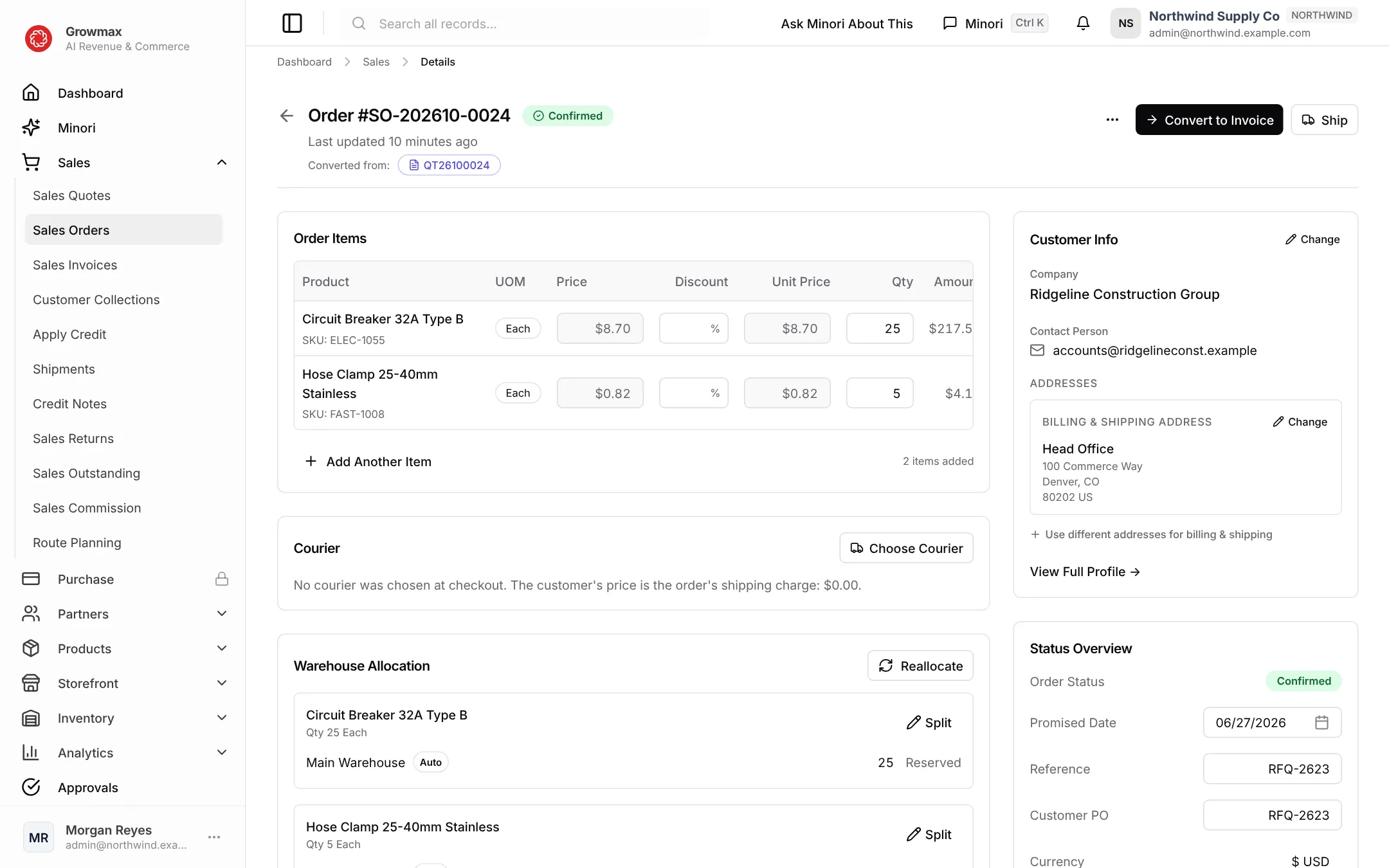Go to Sales Invoices
The width and height of the screenshot is (1389, 868).
coord(123,265)
